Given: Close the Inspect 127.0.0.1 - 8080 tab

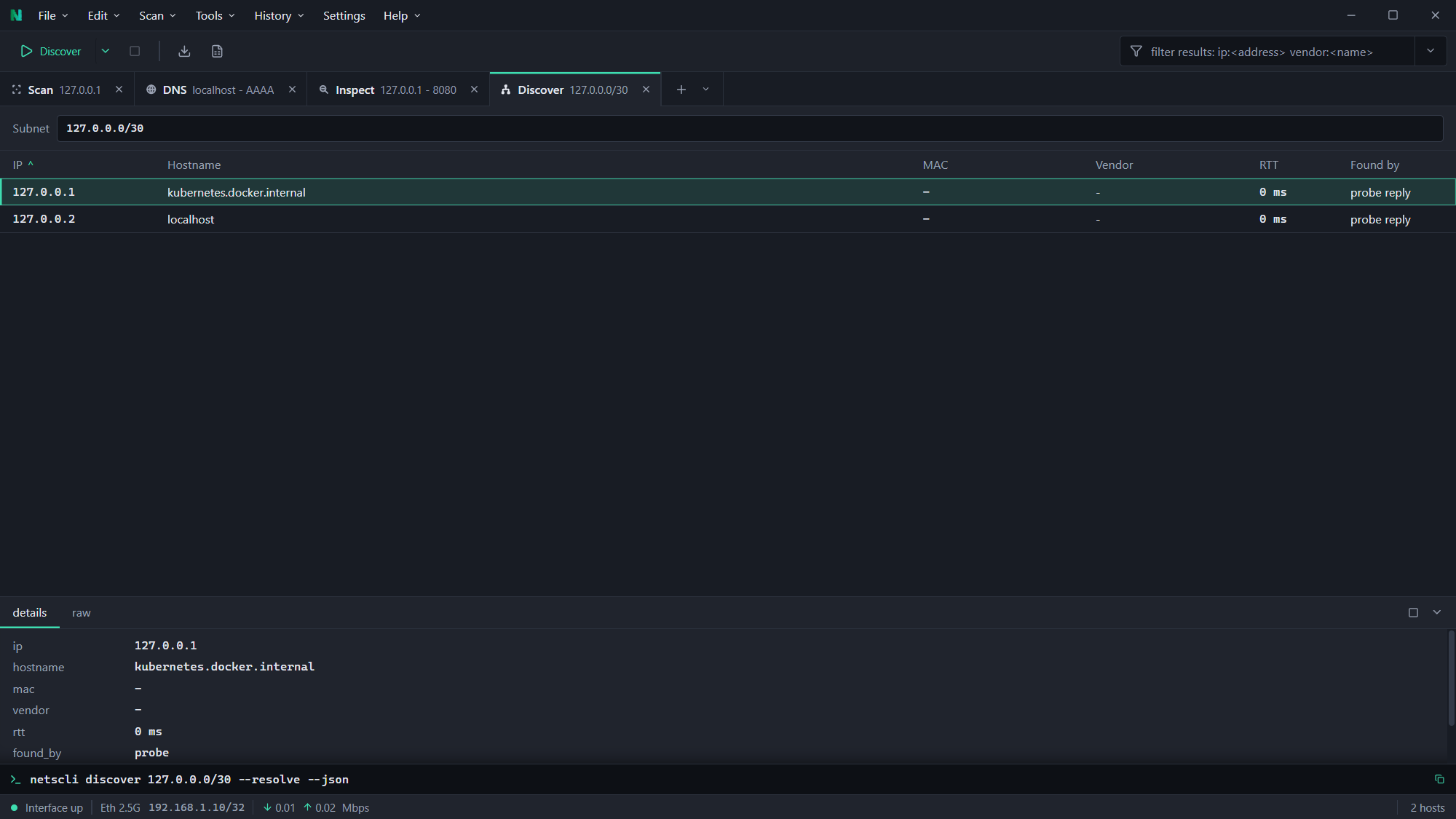Looking at the screenshot, I should [x=474, y=90].
